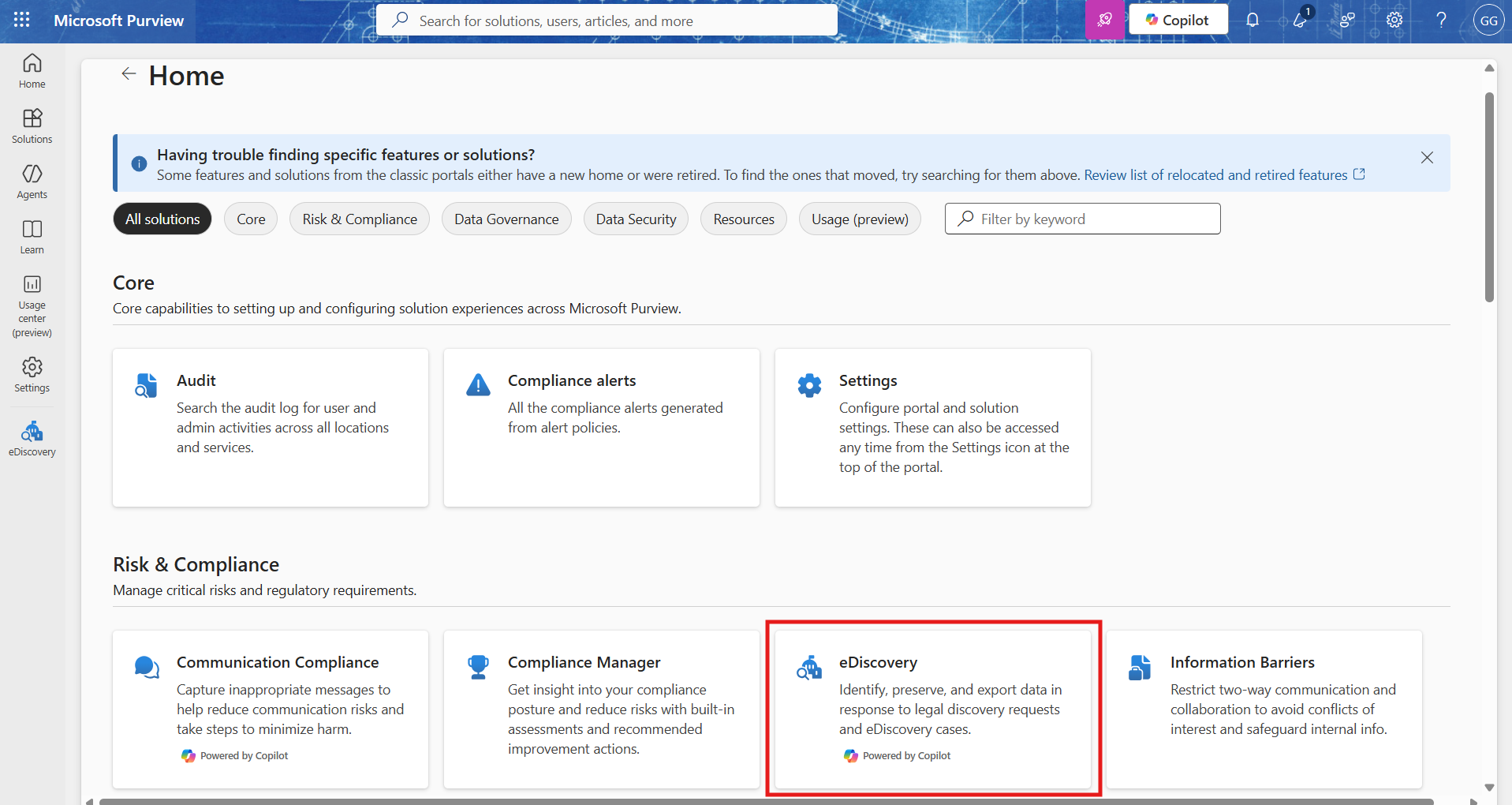
Task: Click the eDiscovery card icon
Action: 809,667
